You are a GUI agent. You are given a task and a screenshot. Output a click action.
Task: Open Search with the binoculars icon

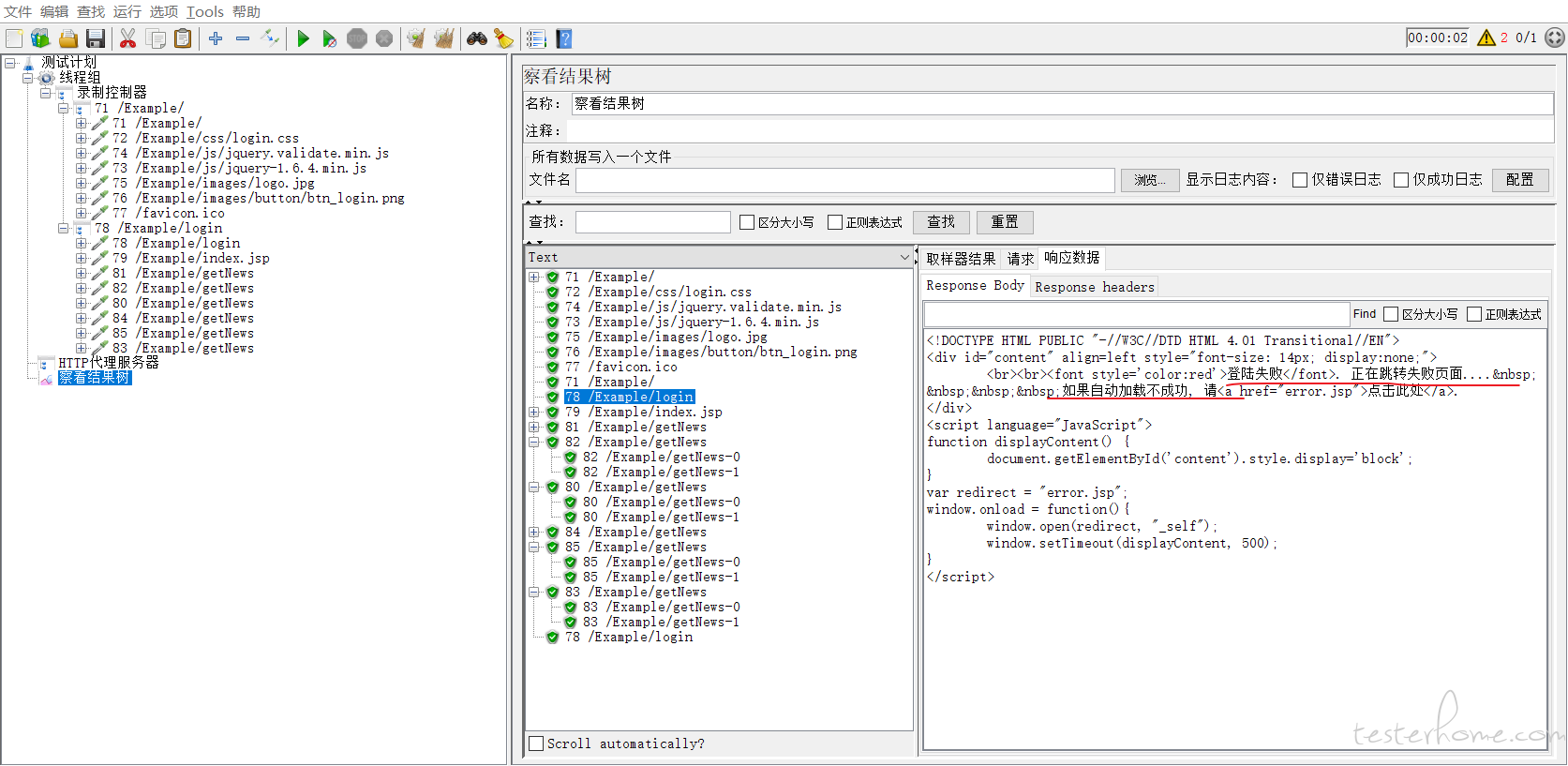(x=477, y=38)
